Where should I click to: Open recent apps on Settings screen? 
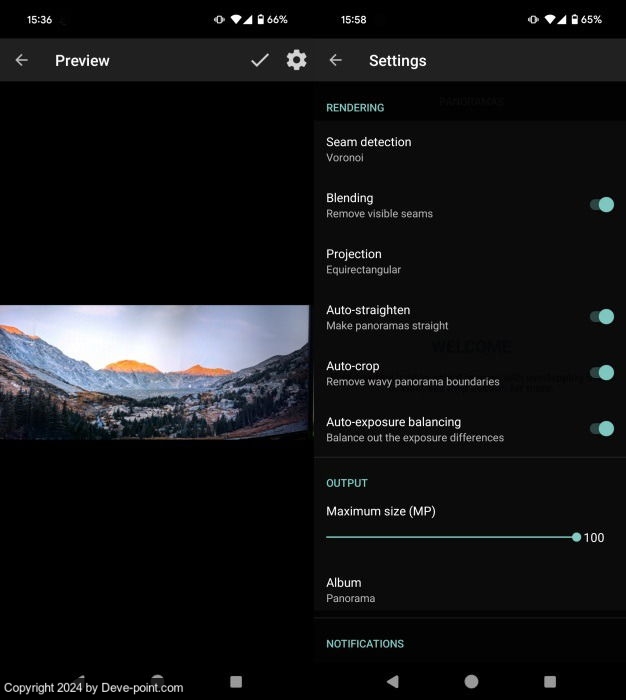point(550,681)
